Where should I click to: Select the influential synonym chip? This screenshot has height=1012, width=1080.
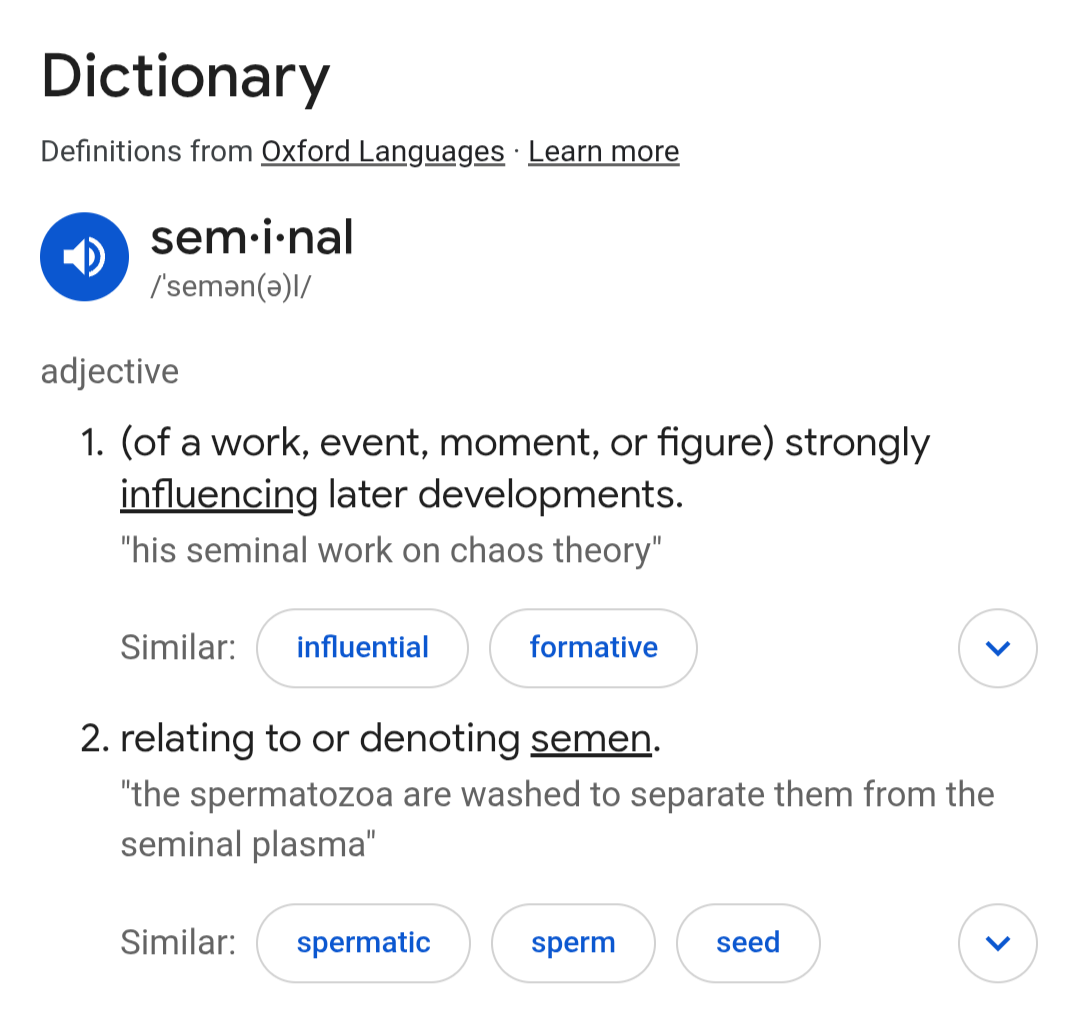pos(362,648)
